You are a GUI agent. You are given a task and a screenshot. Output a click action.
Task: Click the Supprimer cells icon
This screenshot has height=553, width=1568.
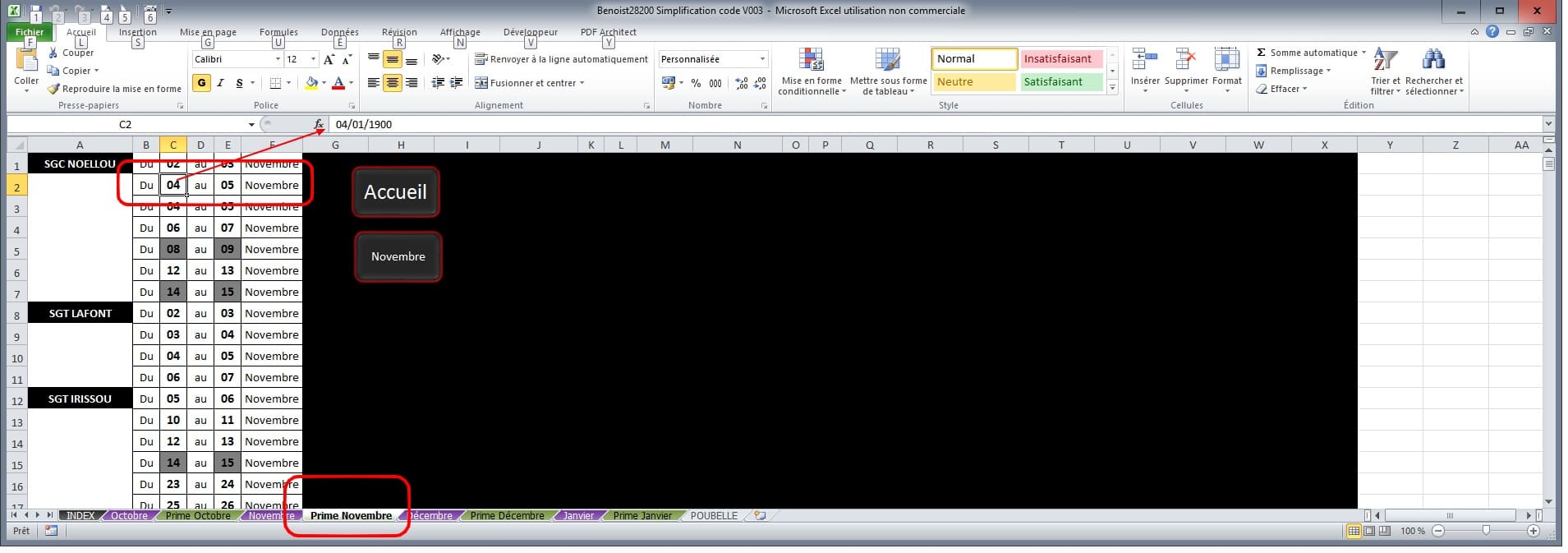[1186, 59]
